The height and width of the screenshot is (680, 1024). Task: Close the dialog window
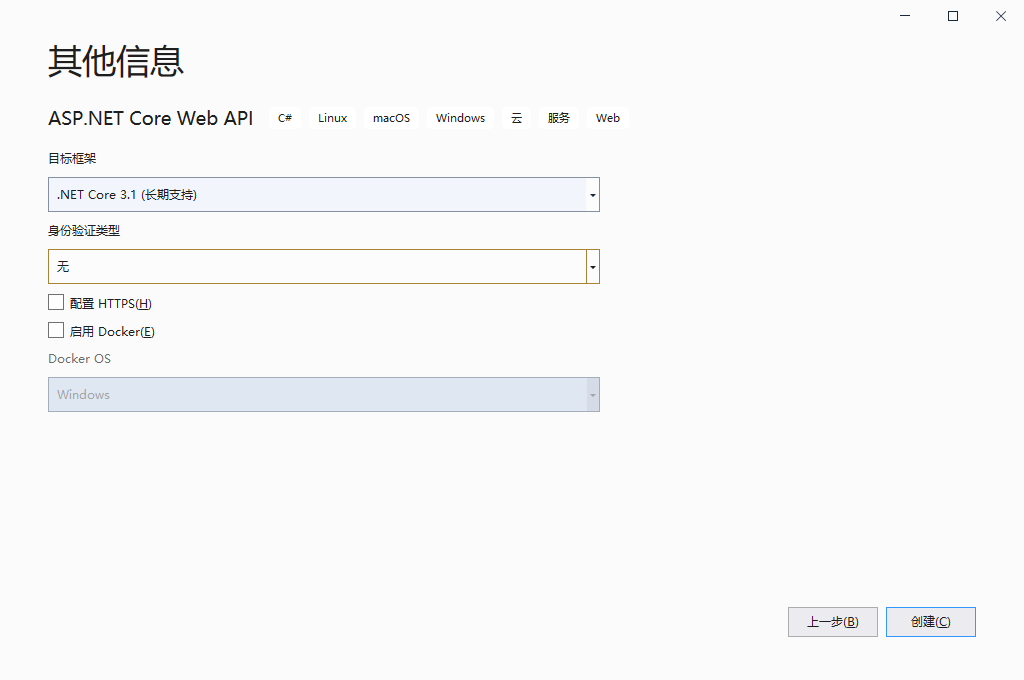click(x=1000, y=16)
